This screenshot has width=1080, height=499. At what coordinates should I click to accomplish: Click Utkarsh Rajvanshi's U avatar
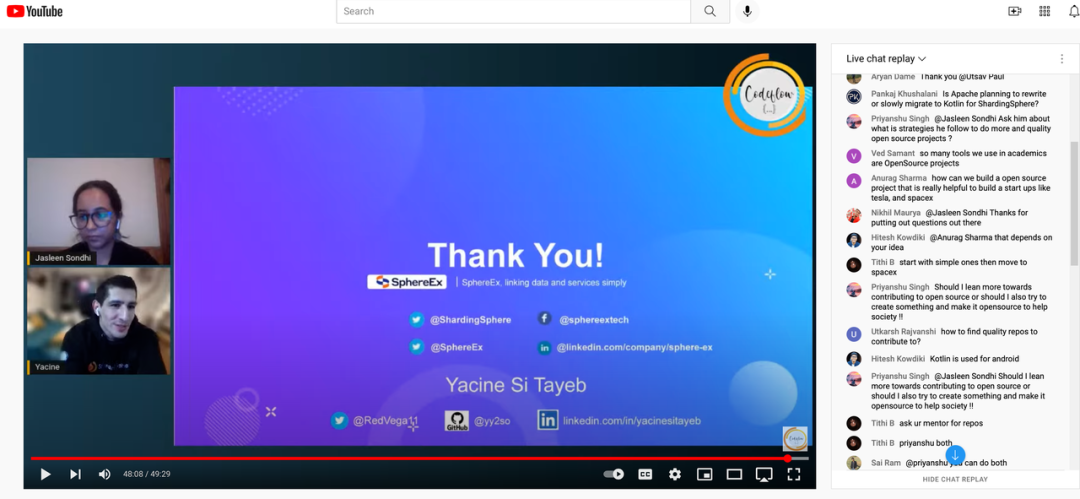click(854, 334)
